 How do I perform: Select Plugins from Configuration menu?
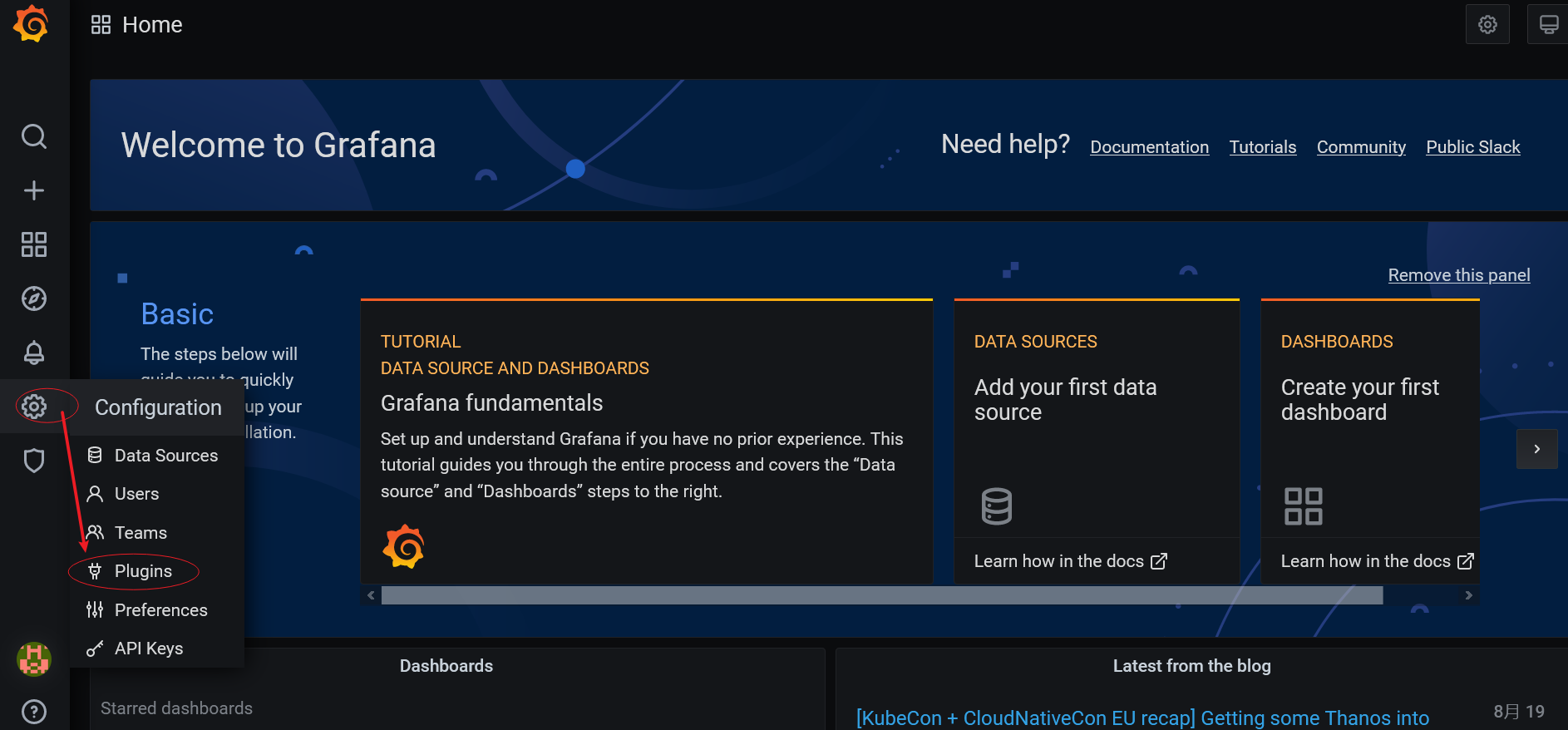[x=157, y=571]
